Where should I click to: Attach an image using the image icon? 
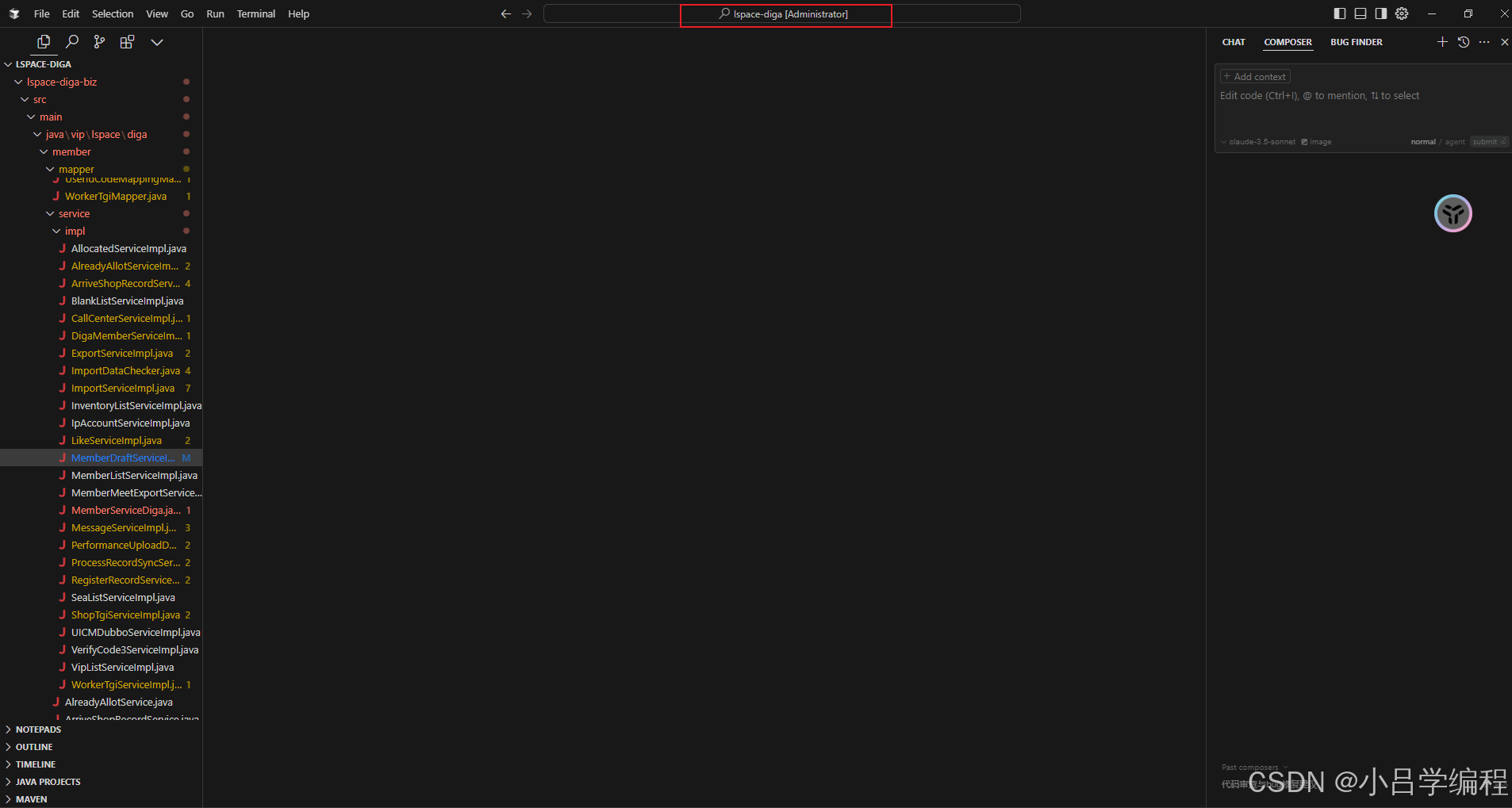tap(1317, 141)
